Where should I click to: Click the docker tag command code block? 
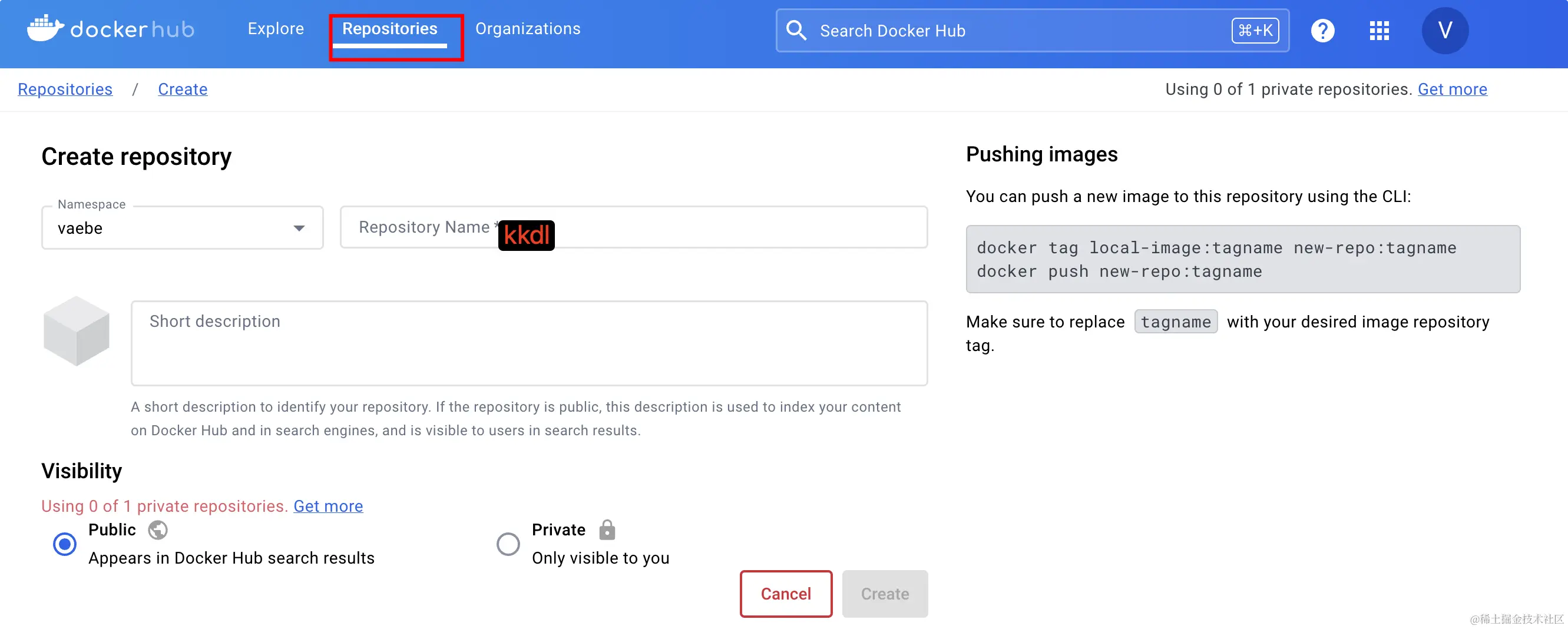pos(1243,259)
